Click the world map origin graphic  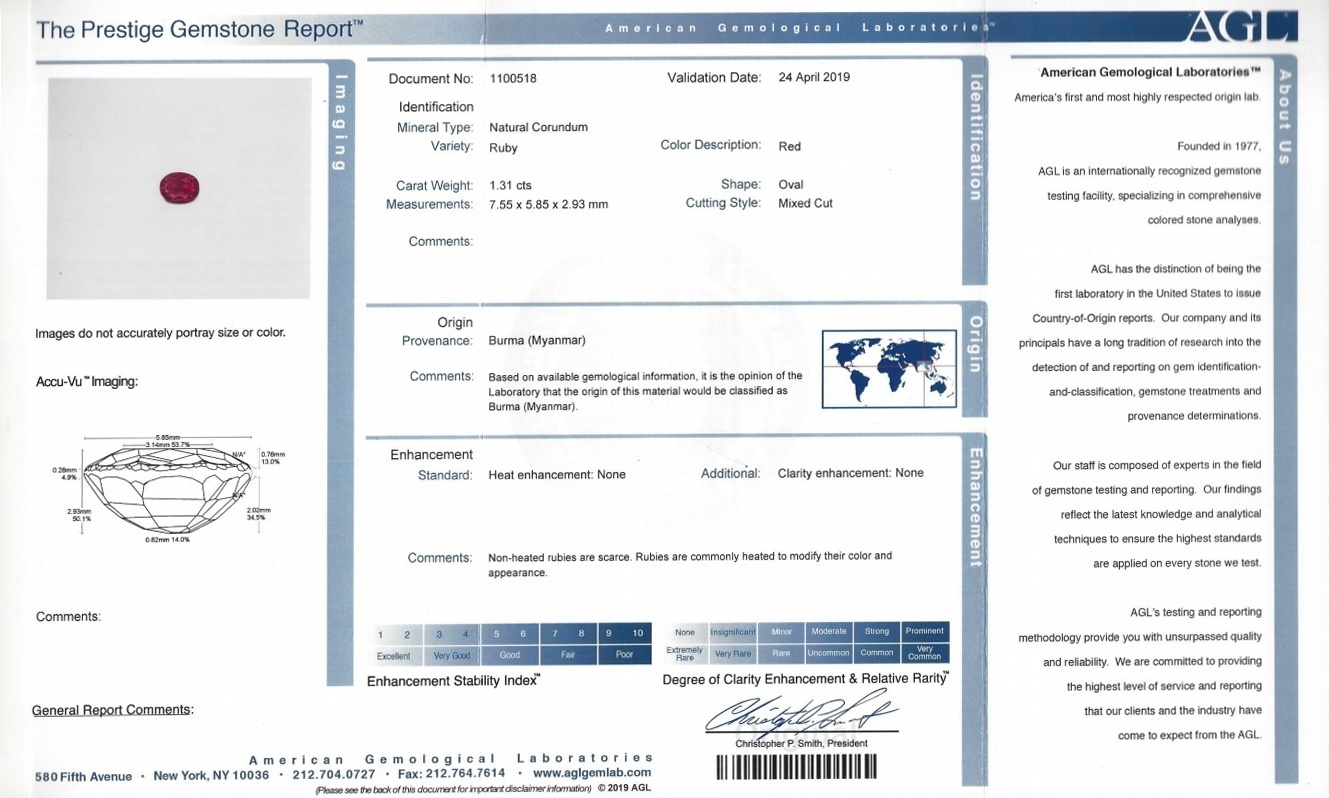(x=888, y=369)
